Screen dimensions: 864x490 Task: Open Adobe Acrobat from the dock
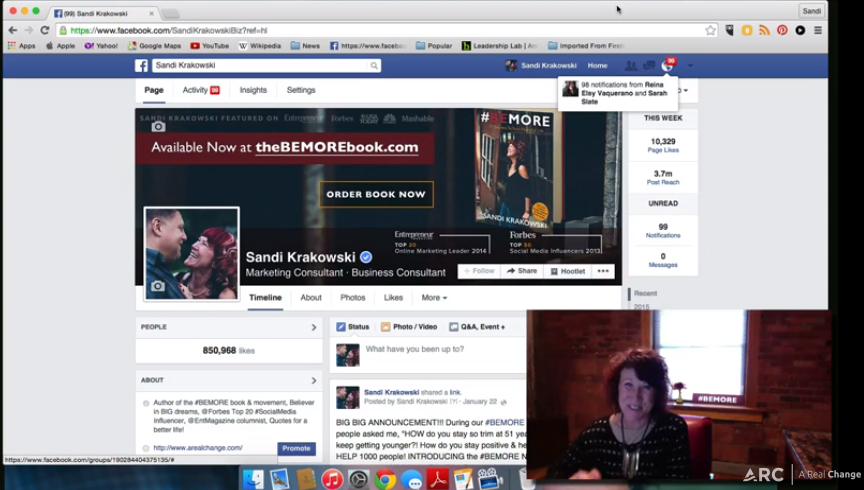(x=438, y=480)
